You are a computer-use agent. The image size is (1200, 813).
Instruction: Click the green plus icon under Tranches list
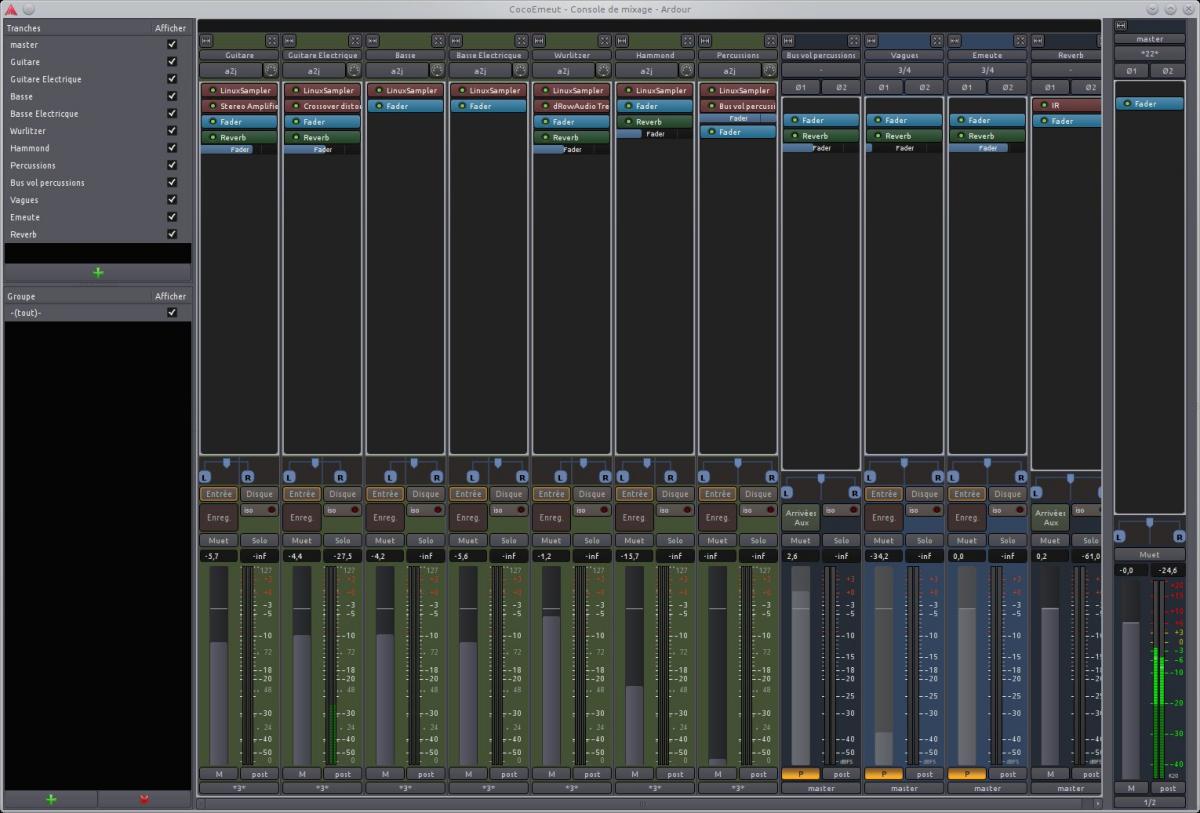[x=97, y=272]
